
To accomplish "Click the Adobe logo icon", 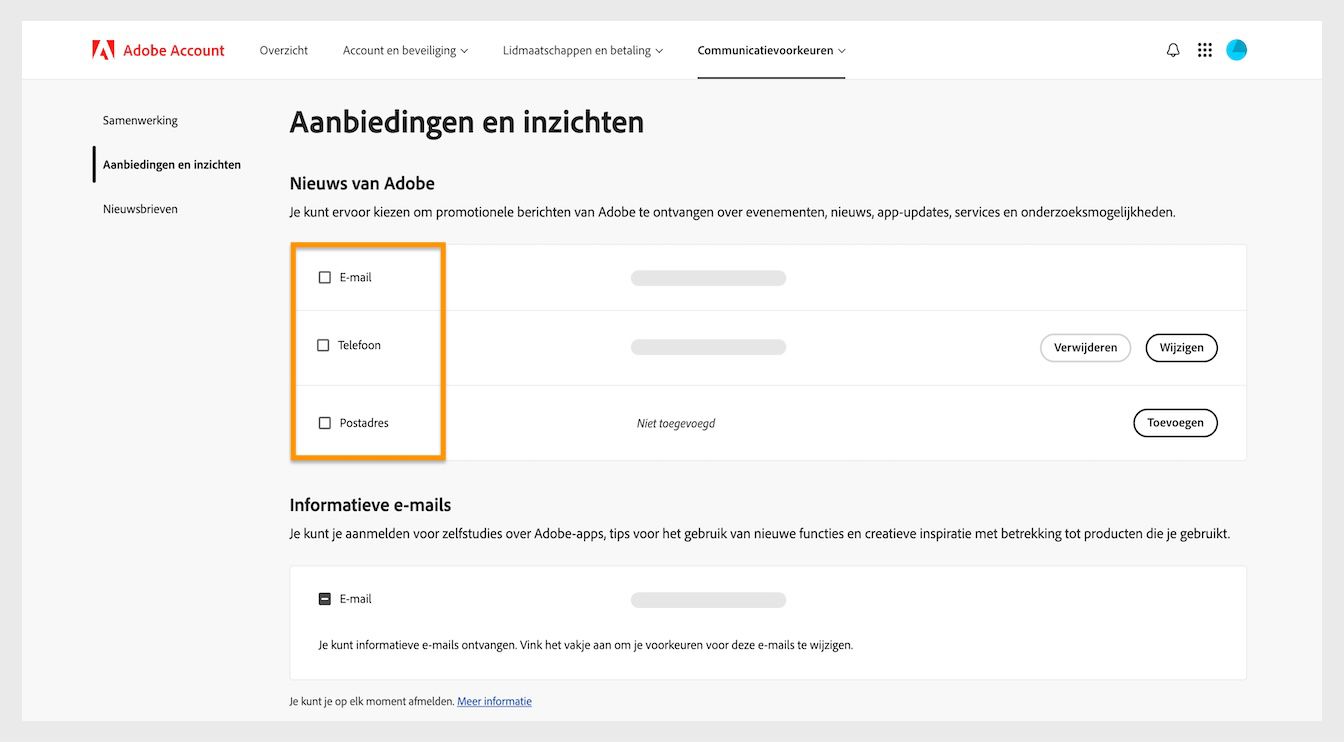I will coord(104,49).
